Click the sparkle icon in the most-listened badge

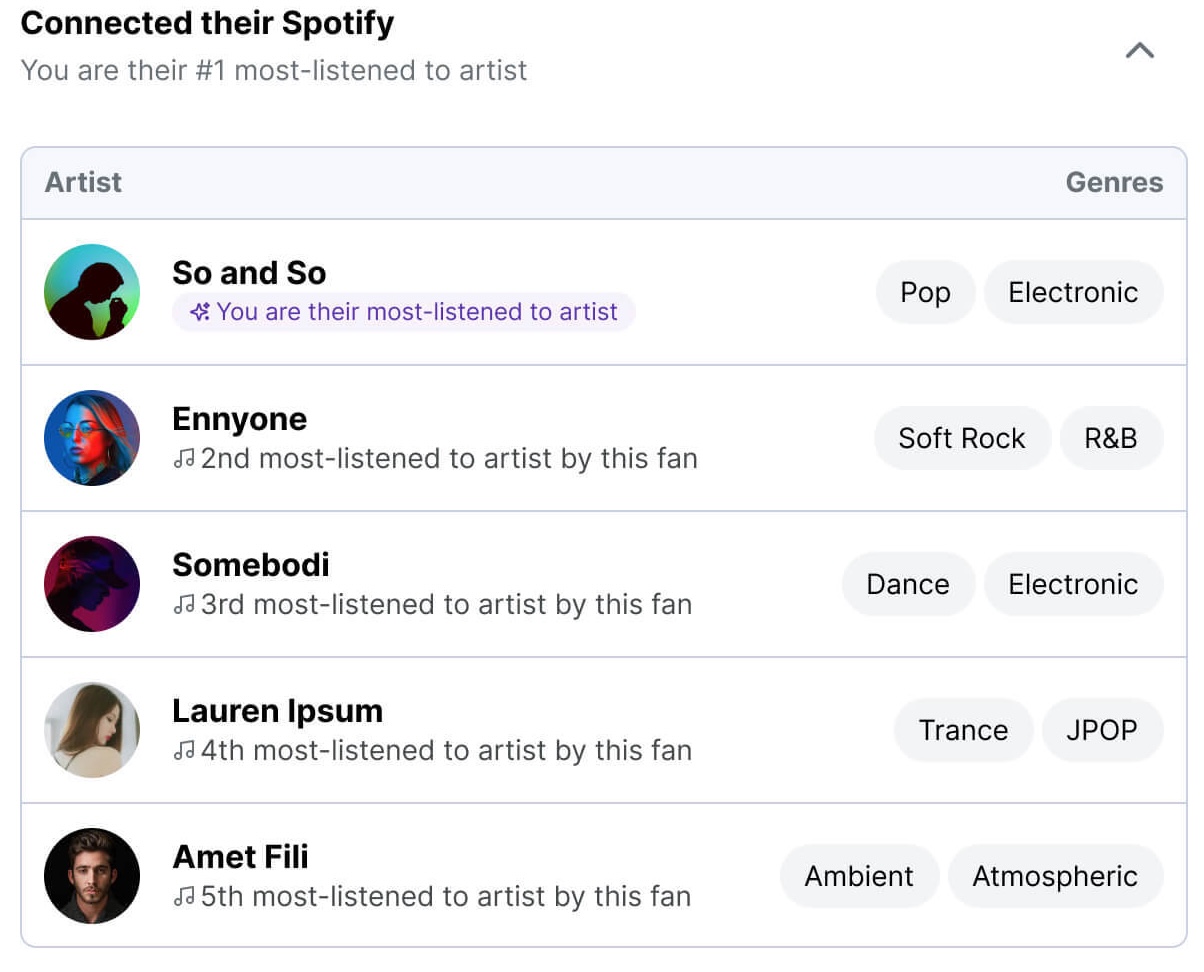[x=200, y=312]
